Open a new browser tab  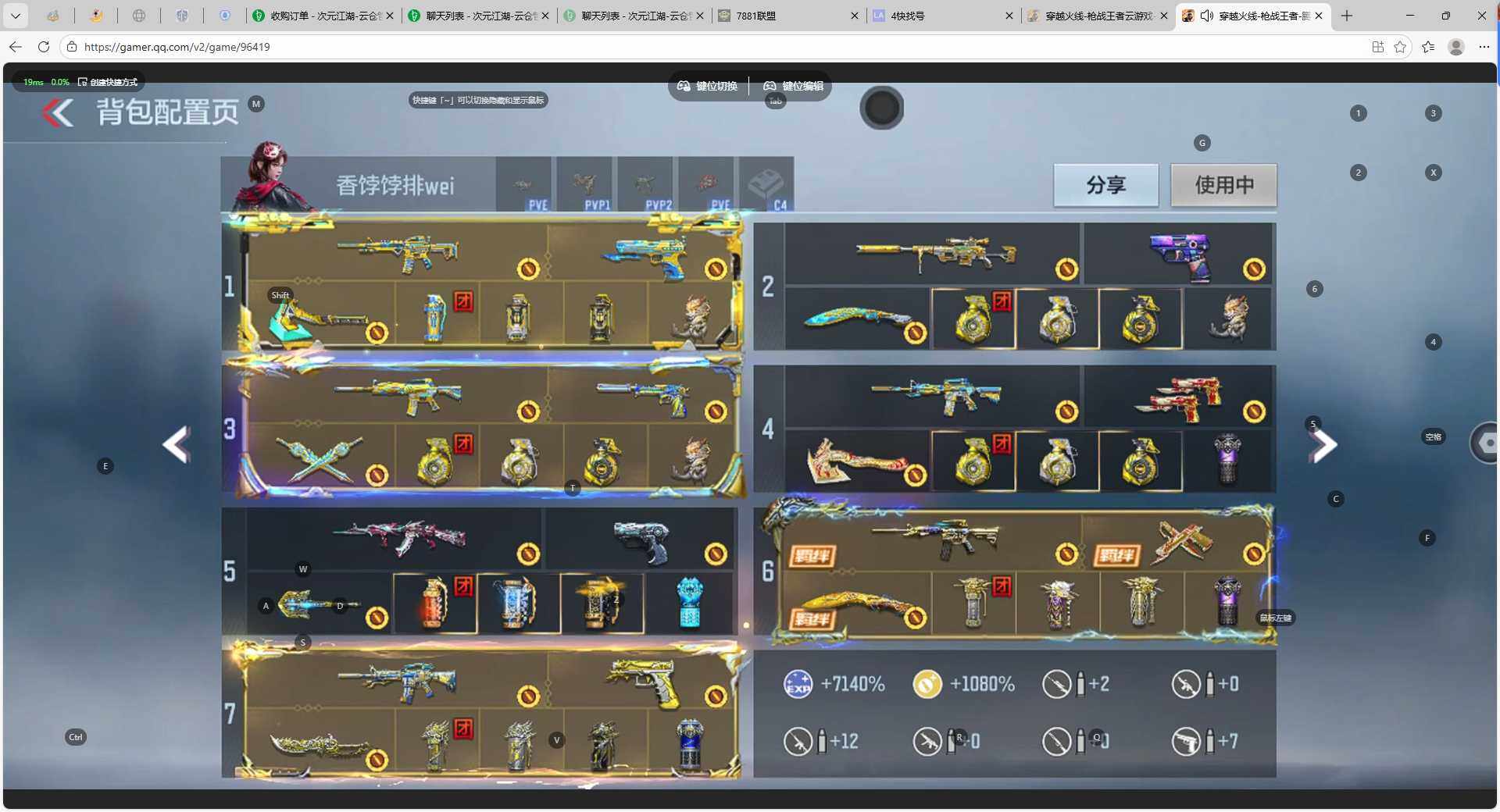[1347, 16]
